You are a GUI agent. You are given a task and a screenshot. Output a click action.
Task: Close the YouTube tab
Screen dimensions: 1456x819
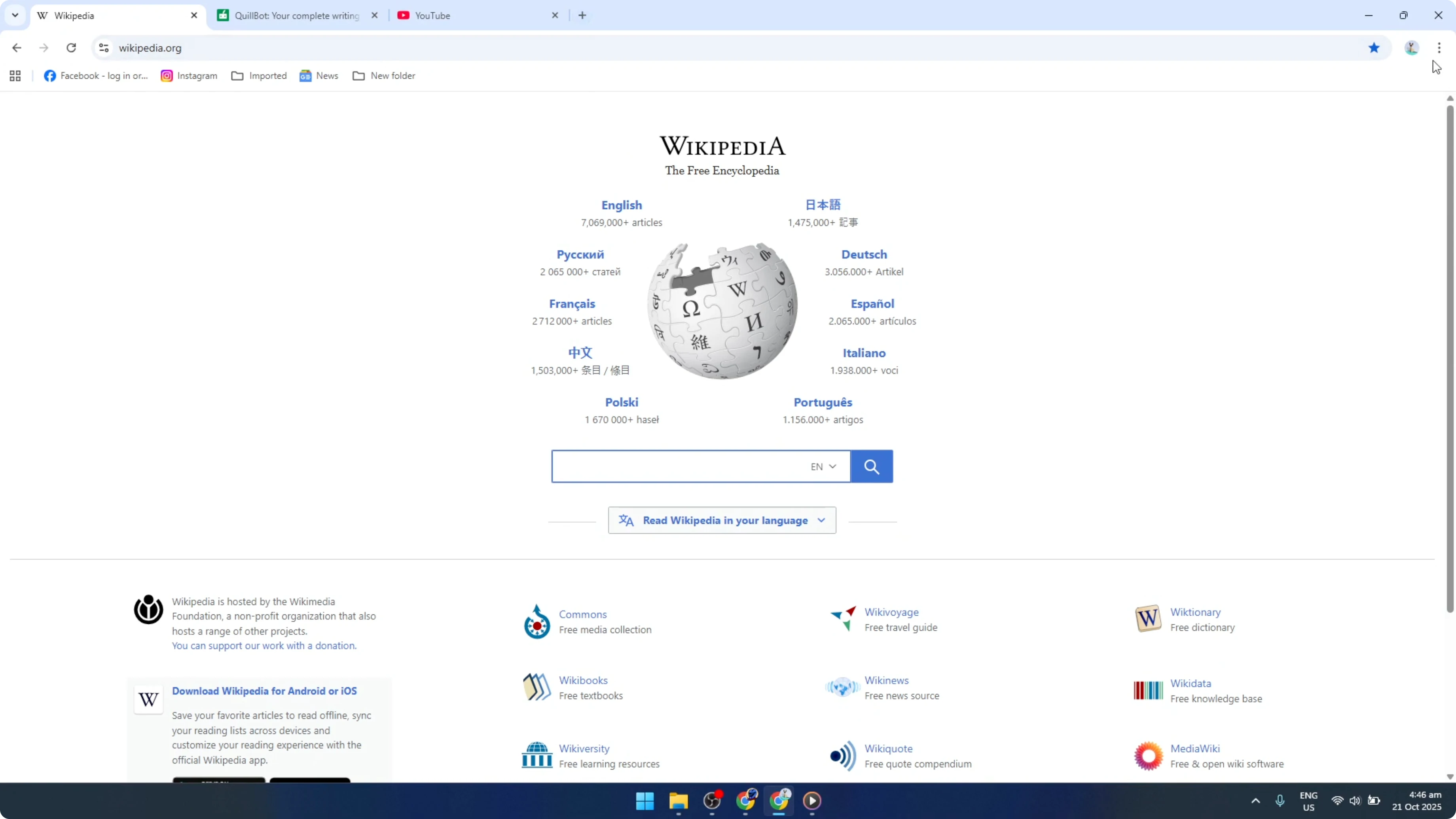coord(554,15)
